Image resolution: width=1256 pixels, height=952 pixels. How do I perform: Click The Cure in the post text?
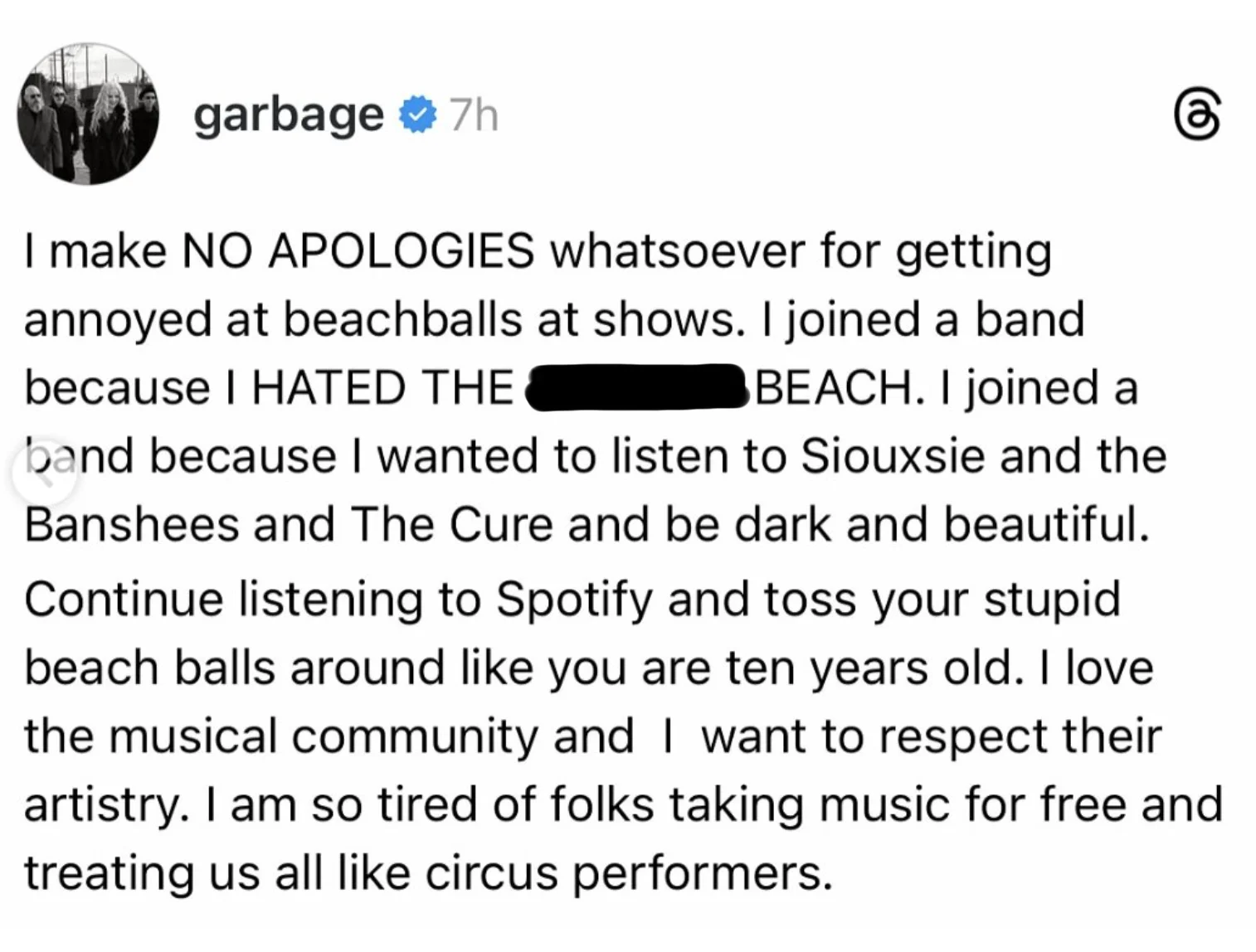(x=451, y=525)
